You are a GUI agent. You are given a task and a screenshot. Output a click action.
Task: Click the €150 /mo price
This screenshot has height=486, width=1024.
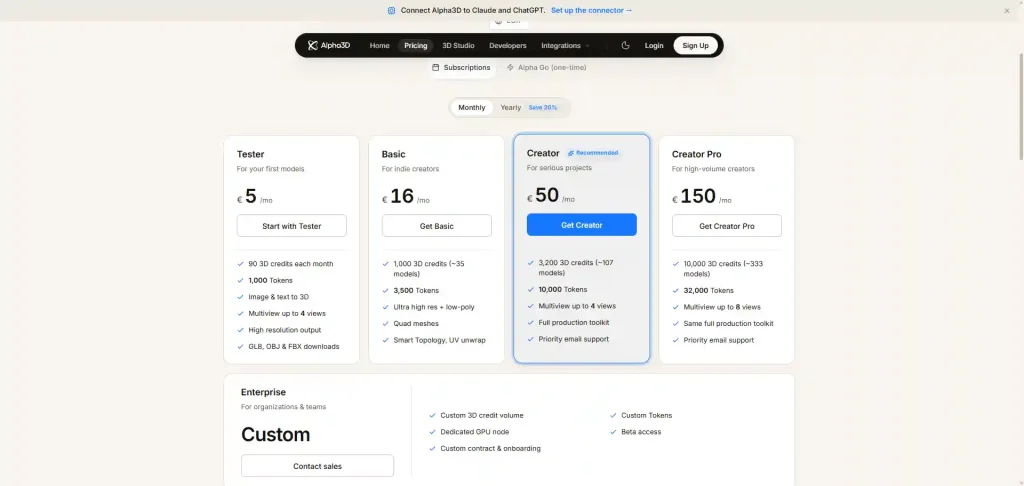[702, 197]
